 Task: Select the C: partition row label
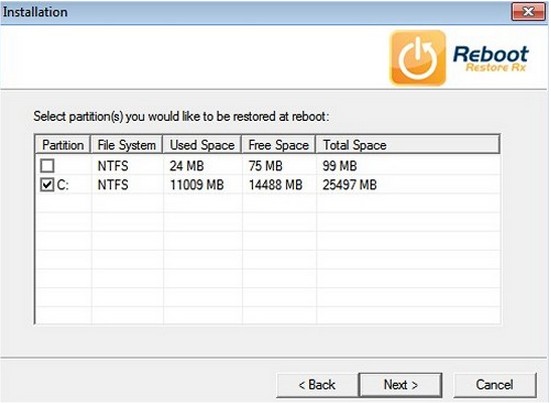(63, 185)
